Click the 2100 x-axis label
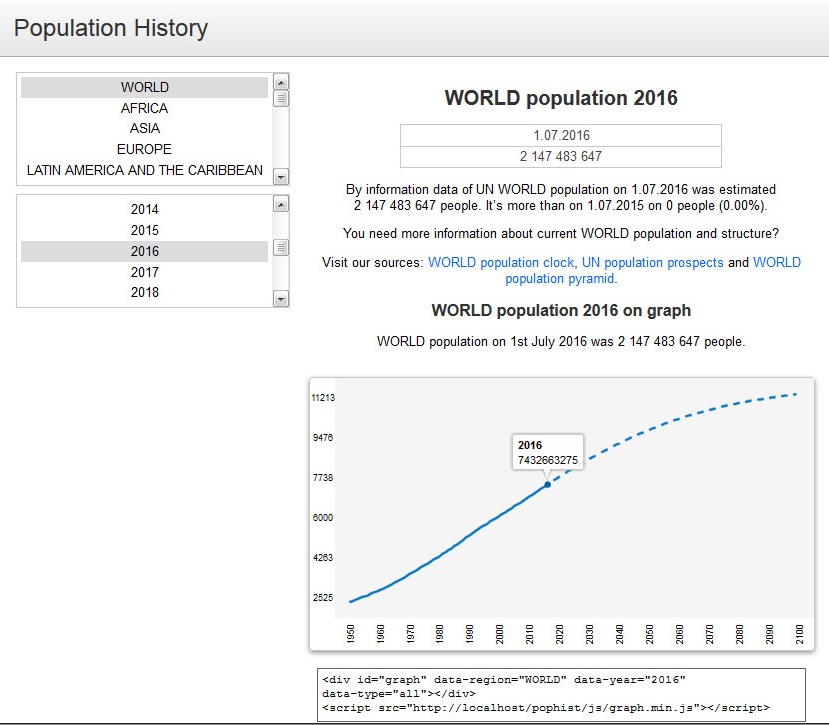 click(799, 634)
